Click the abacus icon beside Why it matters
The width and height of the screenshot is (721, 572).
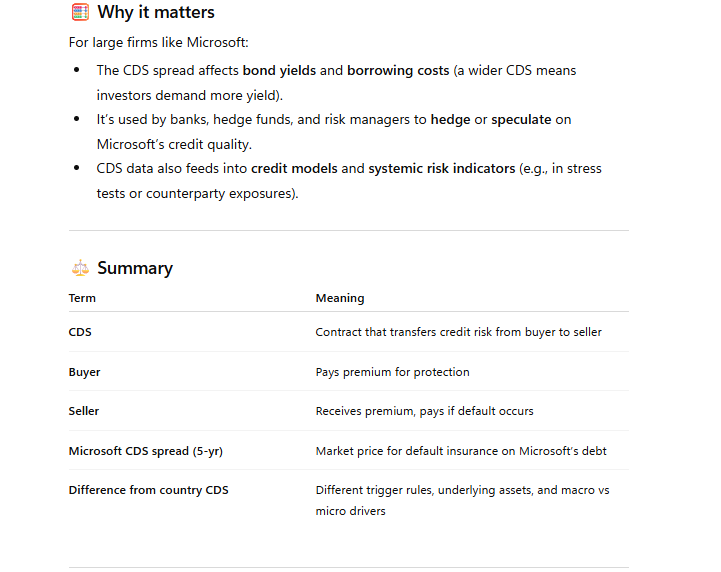(x=80, y=13)
